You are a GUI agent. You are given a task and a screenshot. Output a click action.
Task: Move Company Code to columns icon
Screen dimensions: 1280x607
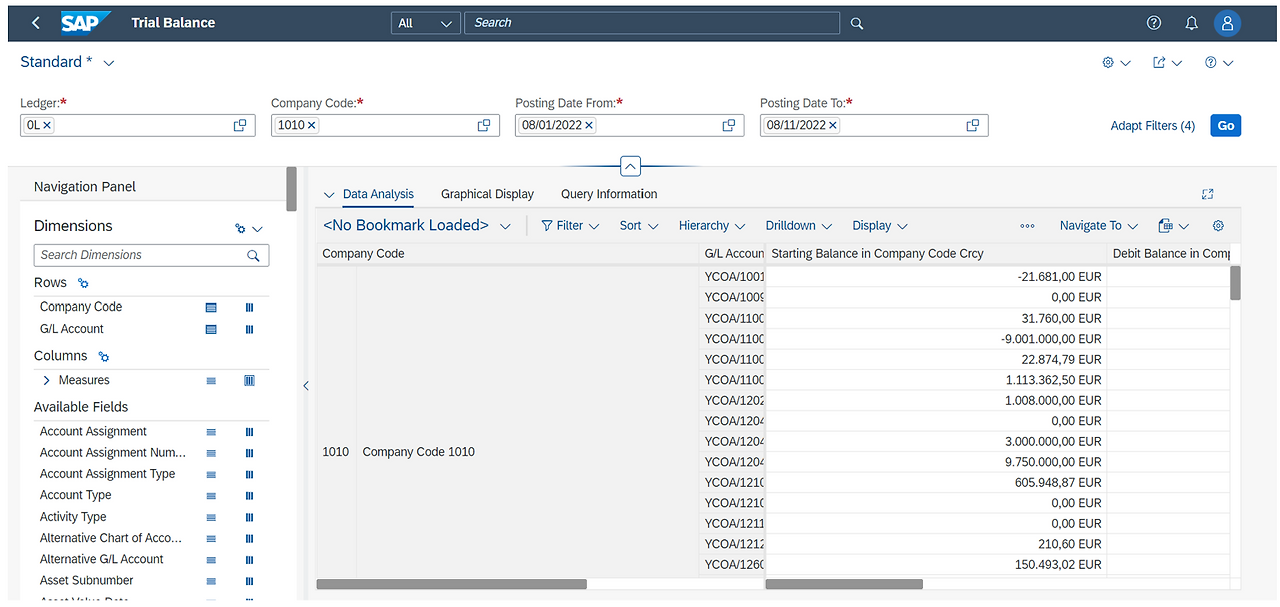click(x=249, y=307)
